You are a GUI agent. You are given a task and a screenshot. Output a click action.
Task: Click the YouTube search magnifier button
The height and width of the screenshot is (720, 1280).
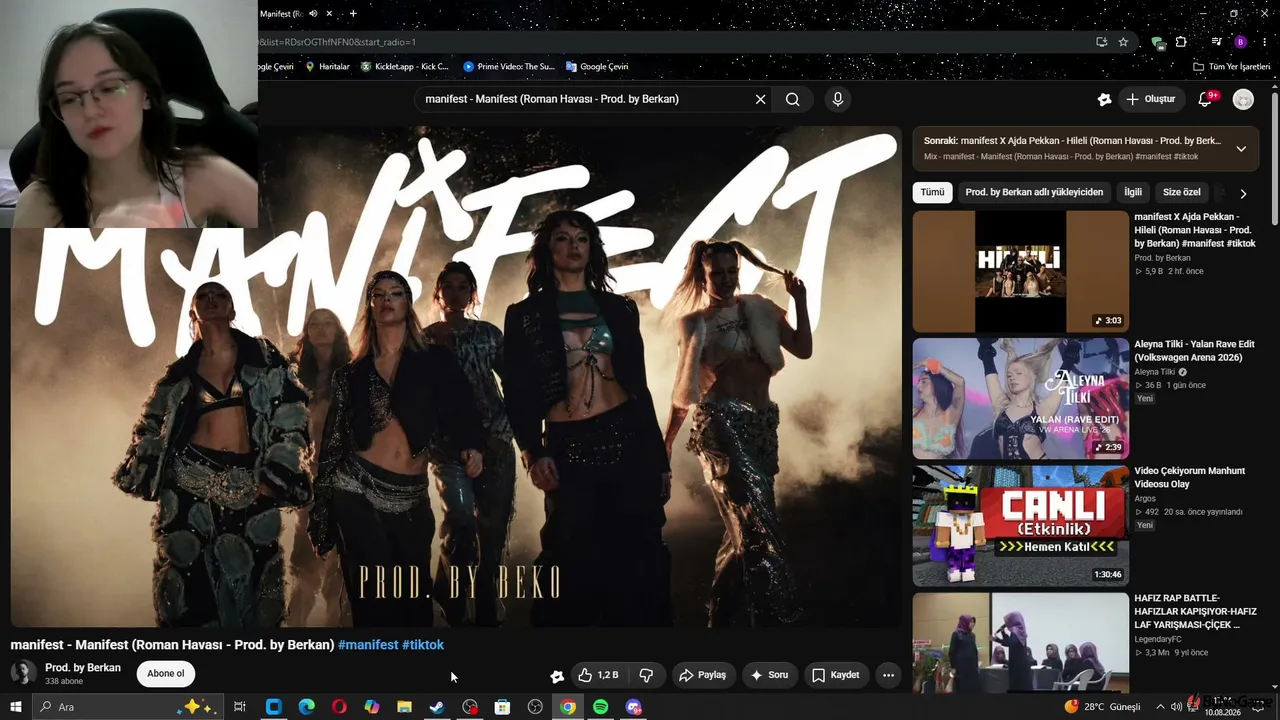[x=792, y=99]
